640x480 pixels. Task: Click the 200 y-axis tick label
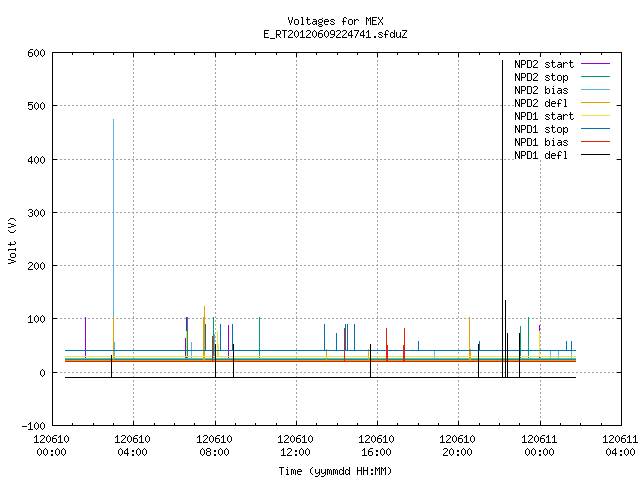coord(36,266)
